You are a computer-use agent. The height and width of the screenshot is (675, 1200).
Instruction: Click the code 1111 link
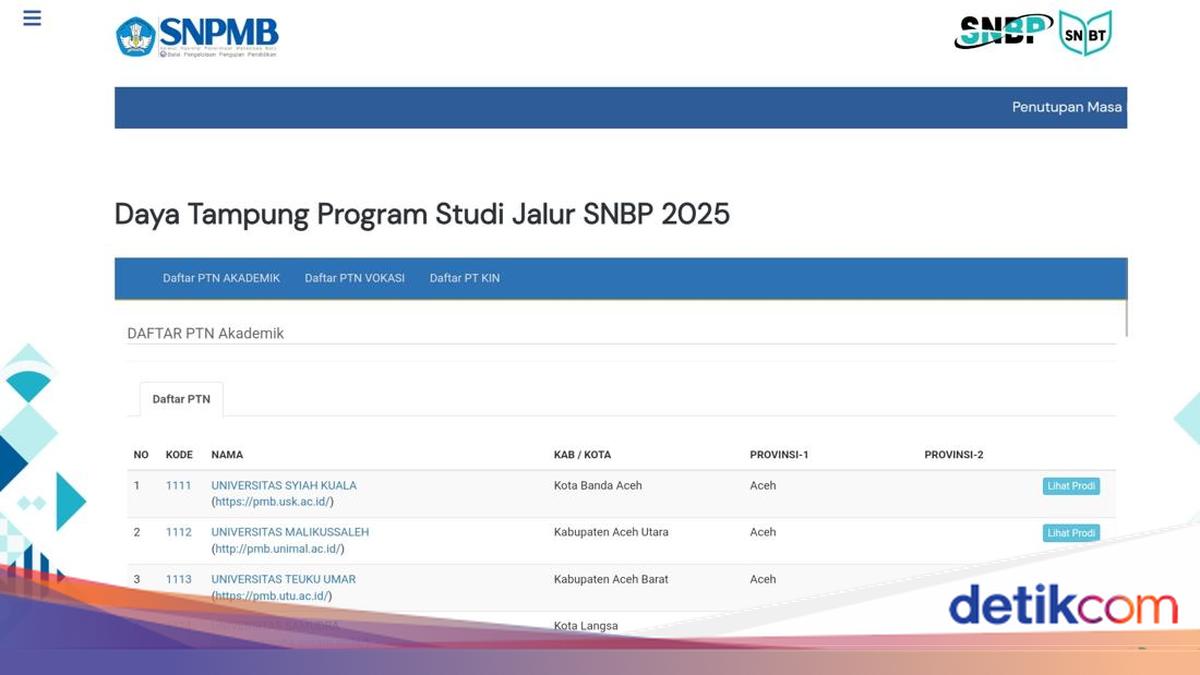(179, 485)
